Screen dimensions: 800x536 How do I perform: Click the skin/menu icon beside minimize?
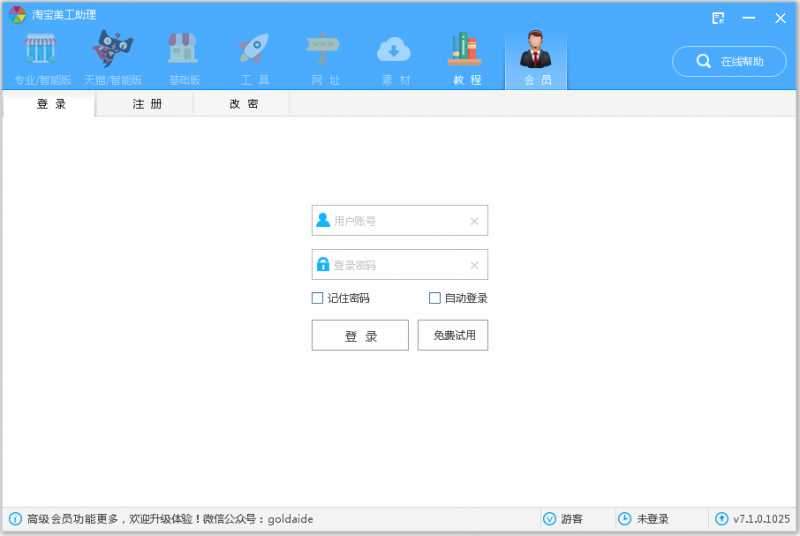(x=718, y=18)
